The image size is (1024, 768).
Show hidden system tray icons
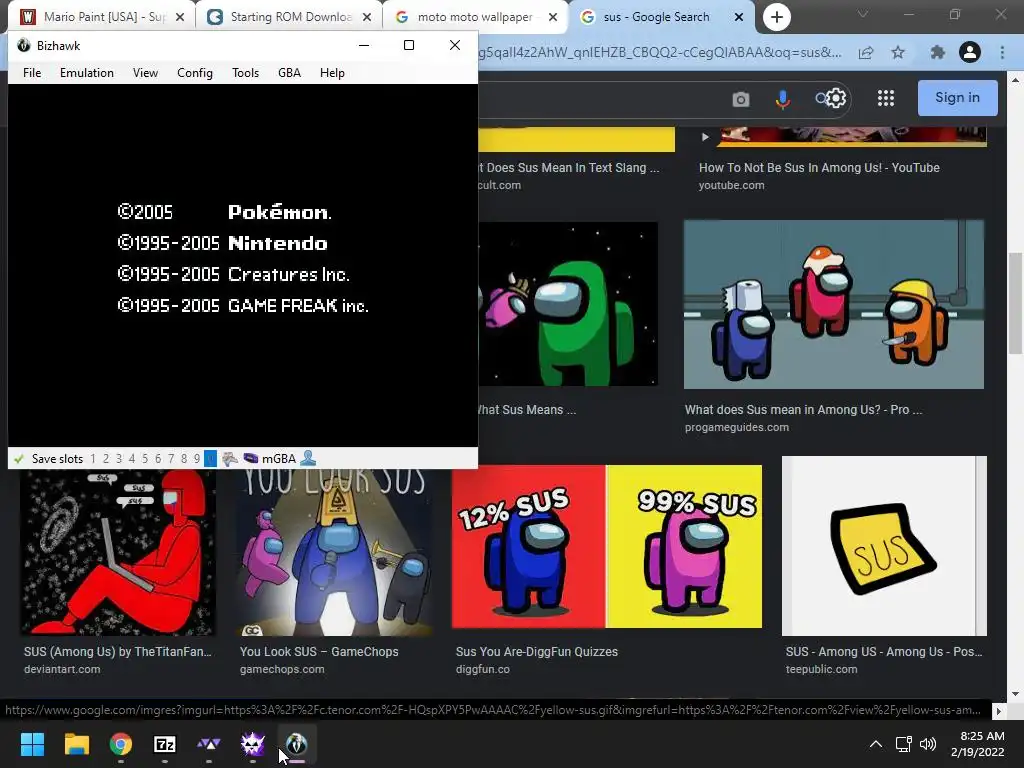click(876, 744)
